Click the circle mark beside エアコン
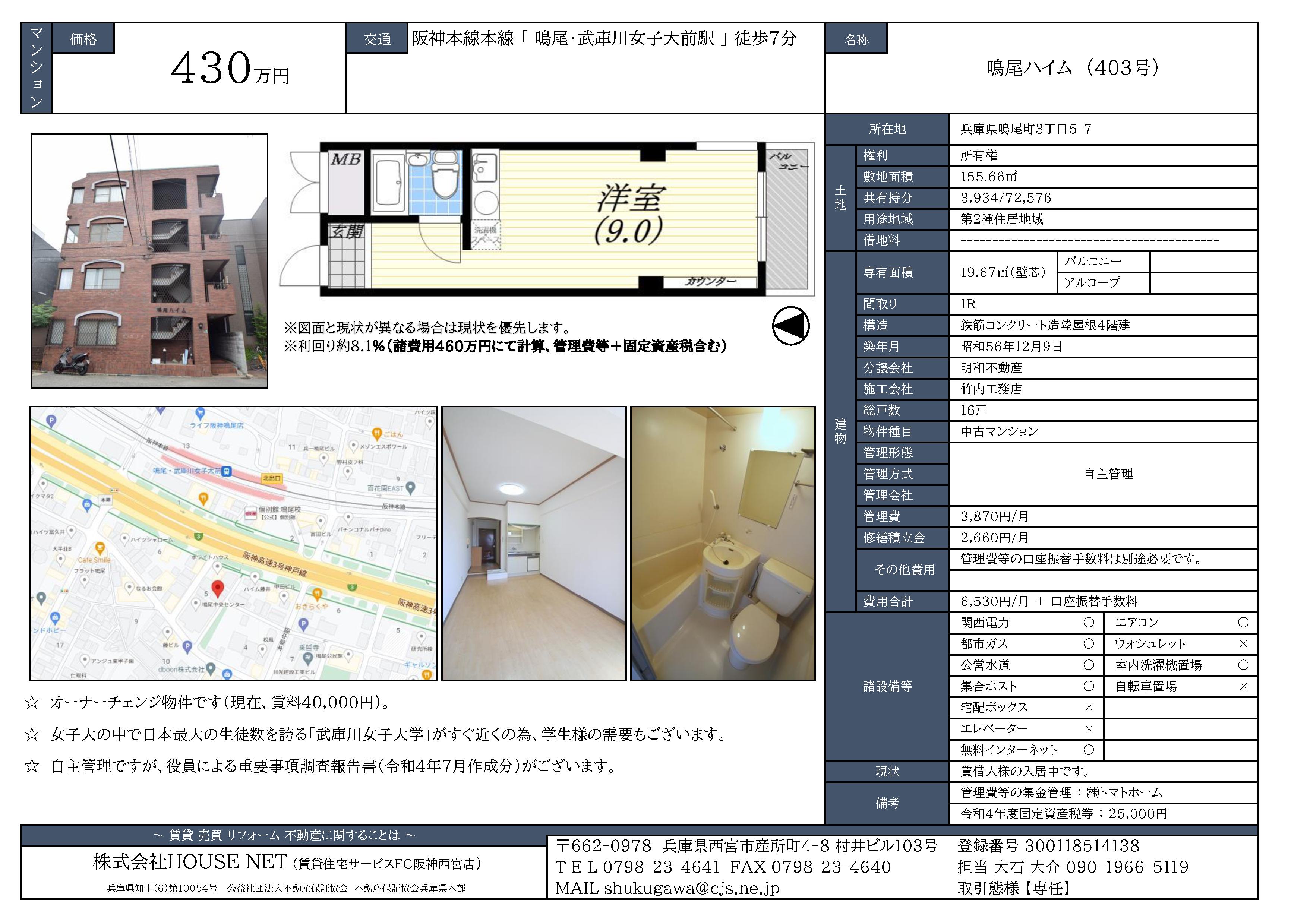1307x924 pixels. pyautogui.click(x=1243, y=623)
